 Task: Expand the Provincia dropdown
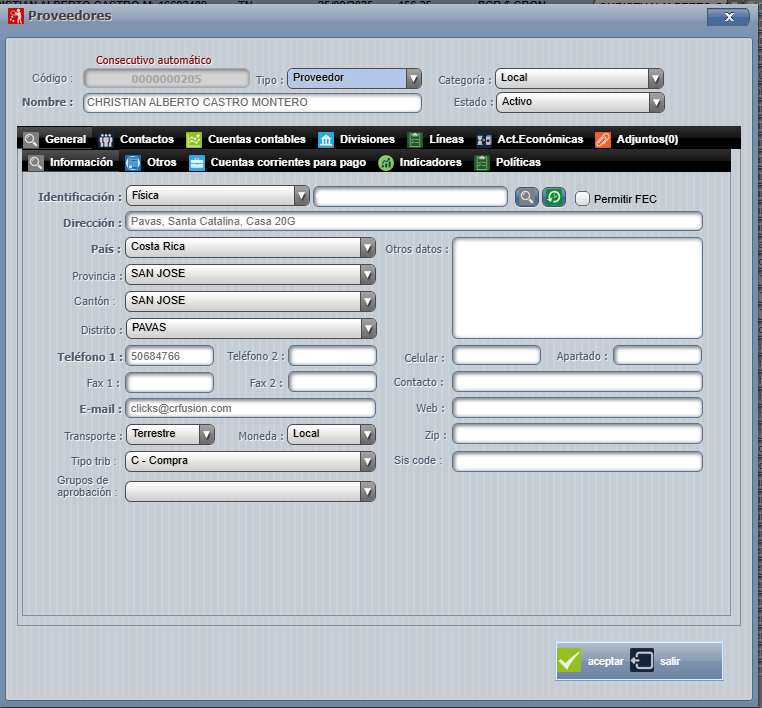click(x=368, y=274)
